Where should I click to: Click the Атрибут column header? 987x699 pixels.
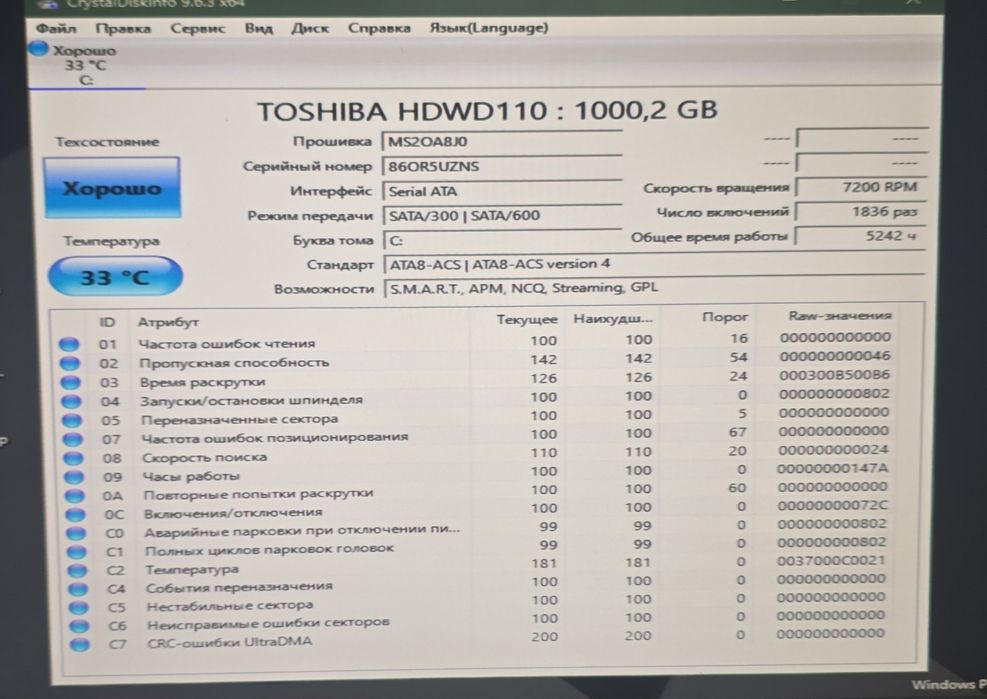(168, 322)
